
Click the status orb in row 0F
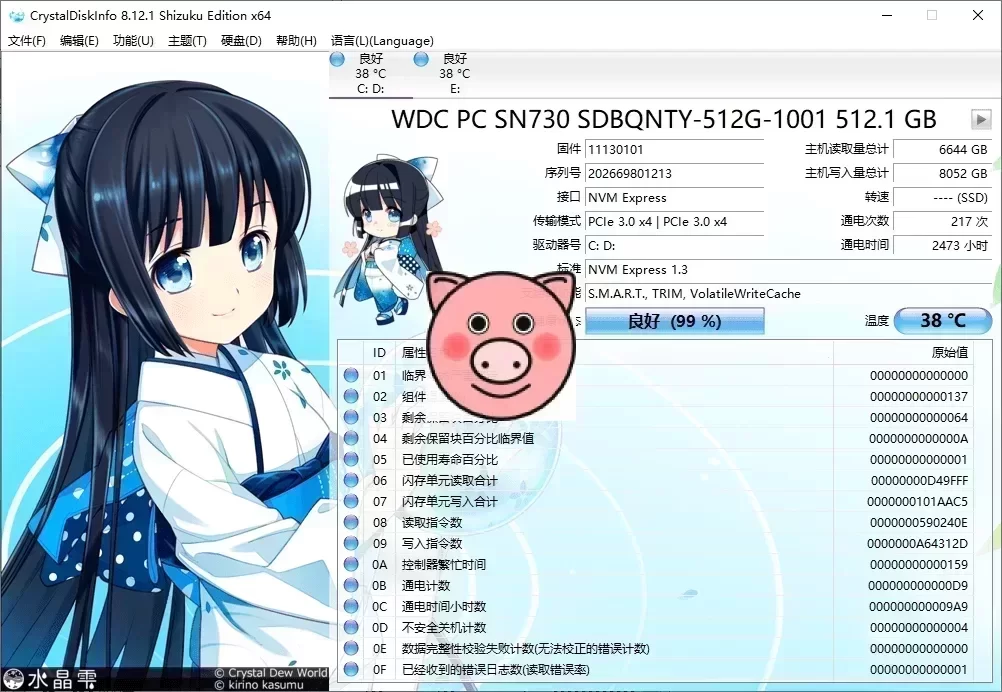[x=351, y=670]
